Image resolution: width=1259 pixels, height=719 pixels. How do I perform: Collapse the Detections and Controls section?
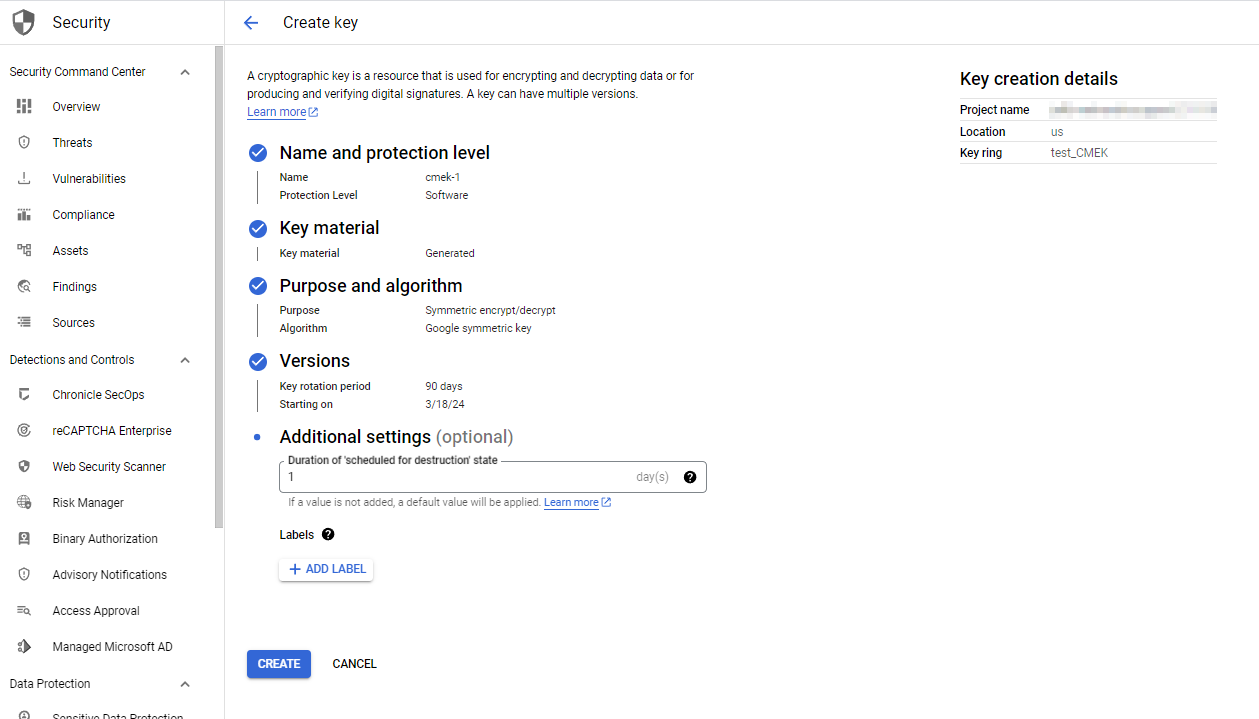(x=185, y=360)
